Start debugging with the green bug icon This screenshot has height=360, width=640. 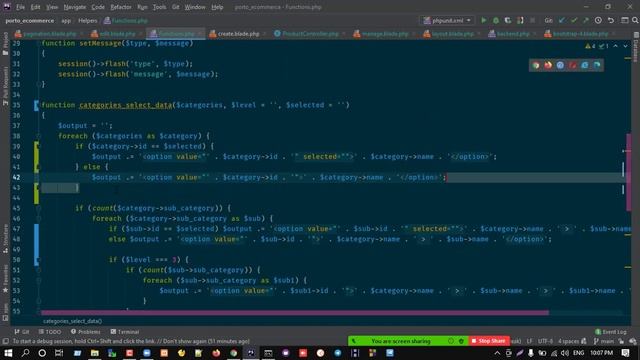pyautogui.click(x=496, y=20)
